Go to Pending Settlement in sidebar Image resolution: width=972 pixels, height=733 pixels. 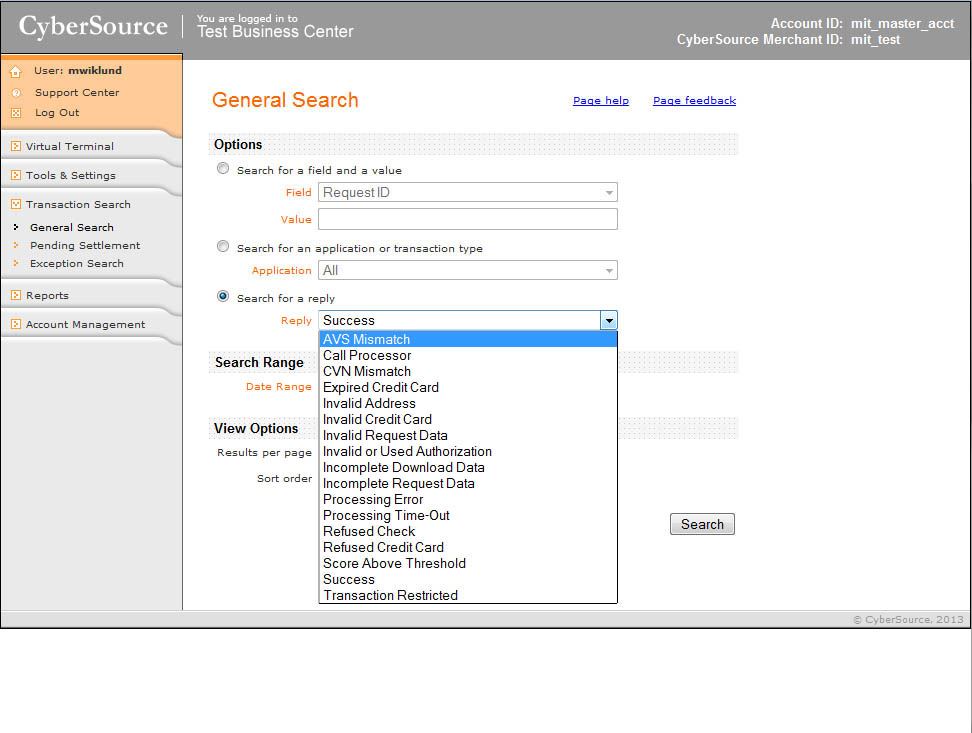[85, 245]
